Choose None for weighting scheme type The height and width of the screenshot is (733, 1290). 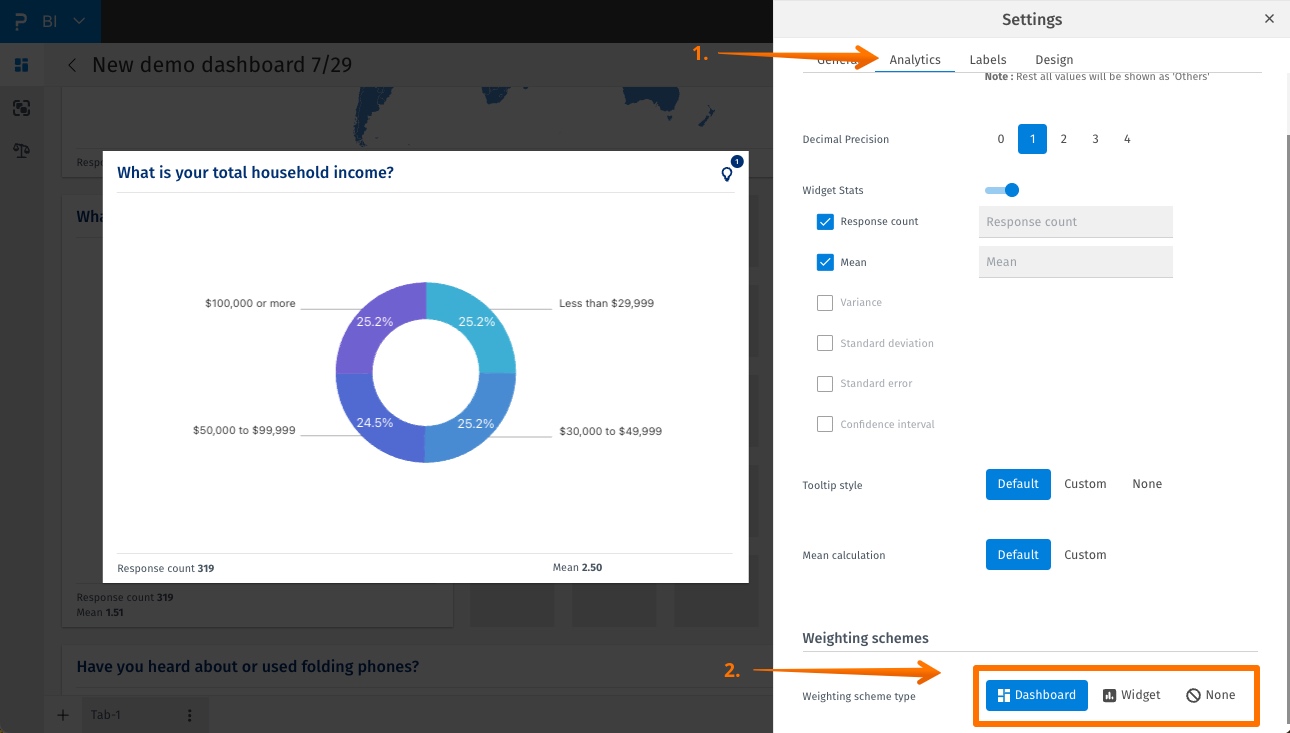click(1210, 694)
